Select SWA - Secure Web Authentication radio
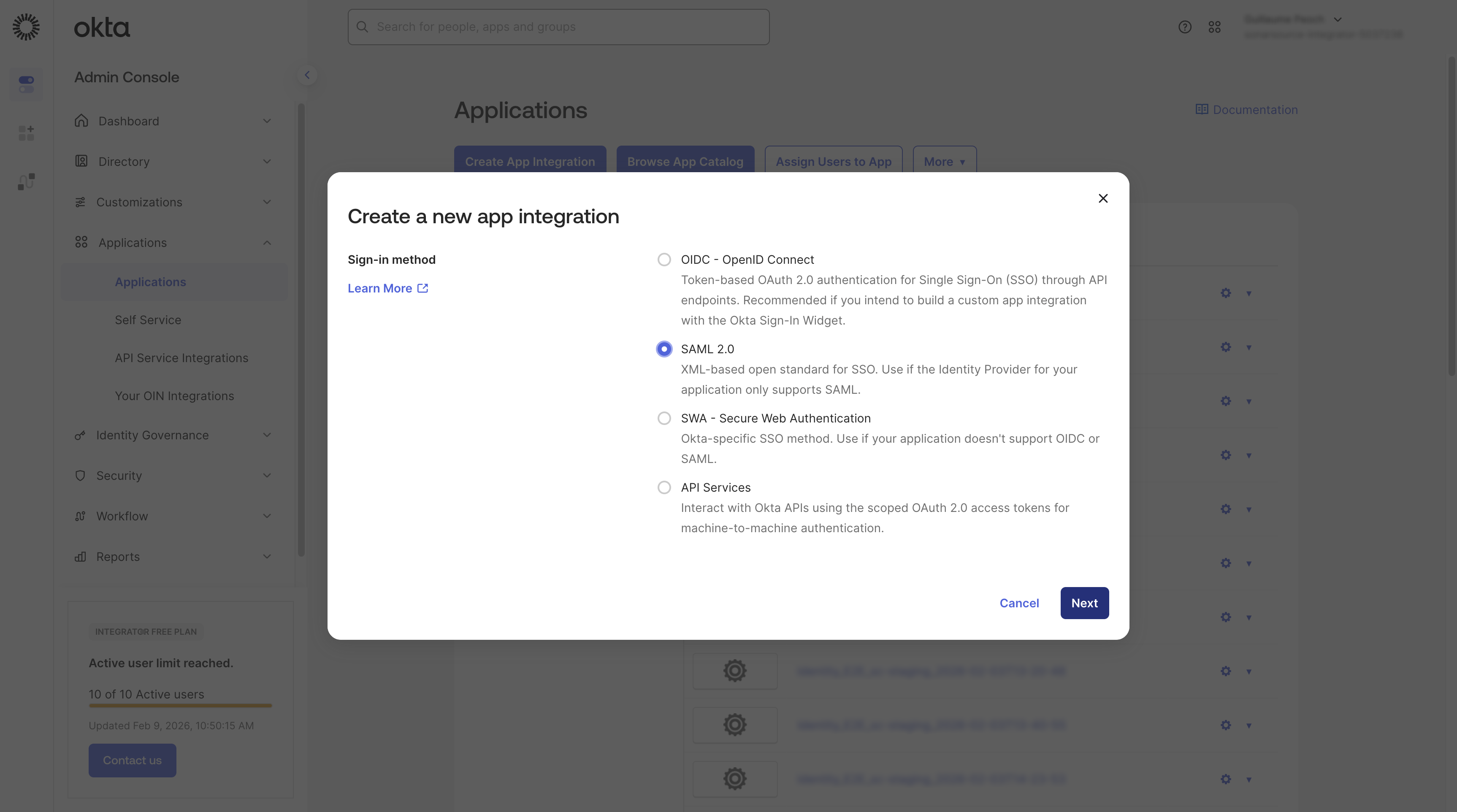1457x812 pixels. (x=664, y=418)
